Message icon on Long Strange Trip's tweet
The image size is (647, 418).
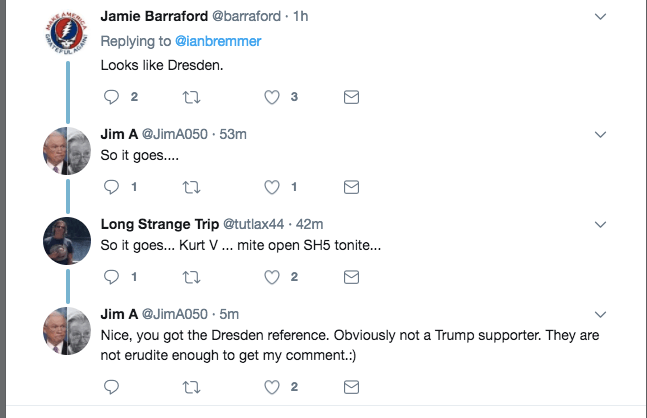tap(351, 277)
